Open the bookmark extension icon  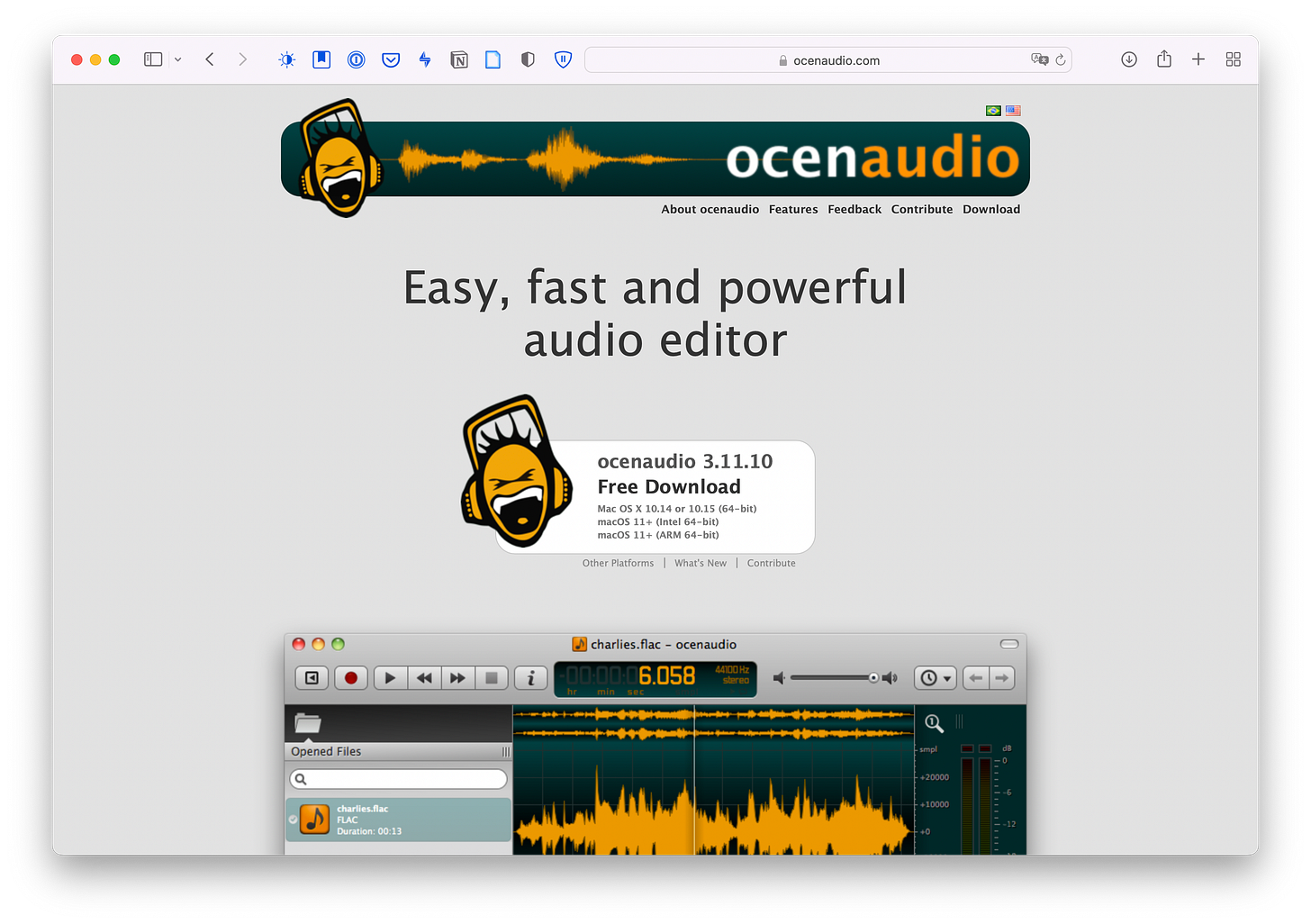pyautogui.click(x=321, y=59)
